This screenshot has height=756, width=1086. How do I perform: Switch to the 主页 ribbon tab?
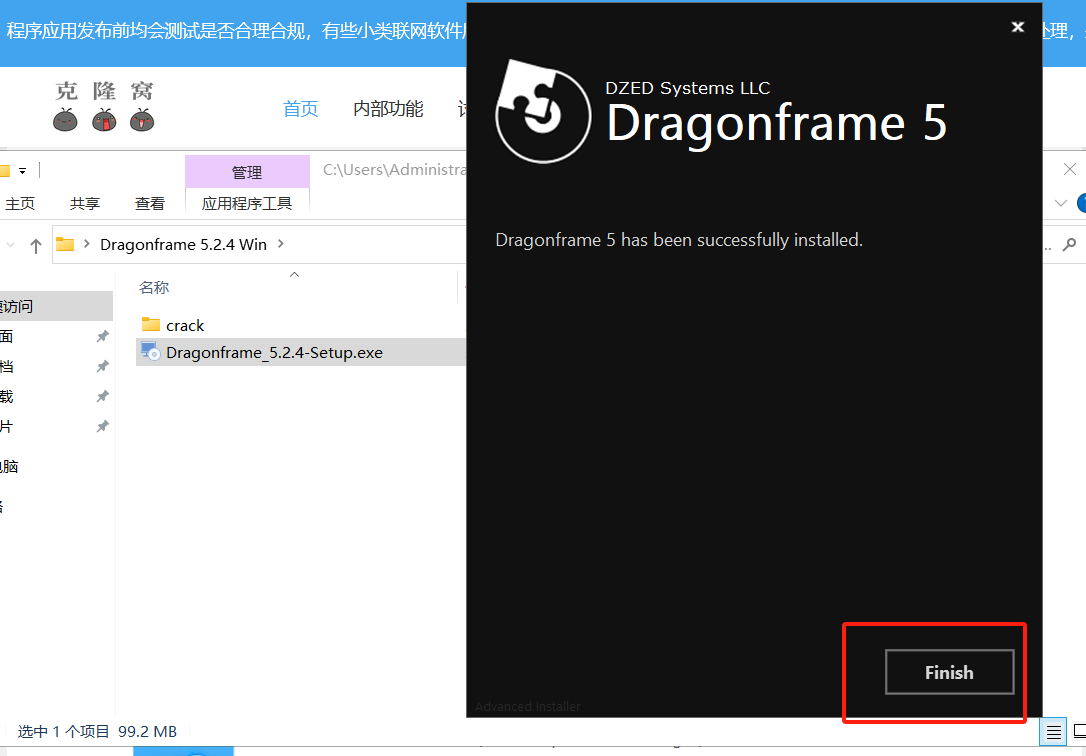coord(19,204)
